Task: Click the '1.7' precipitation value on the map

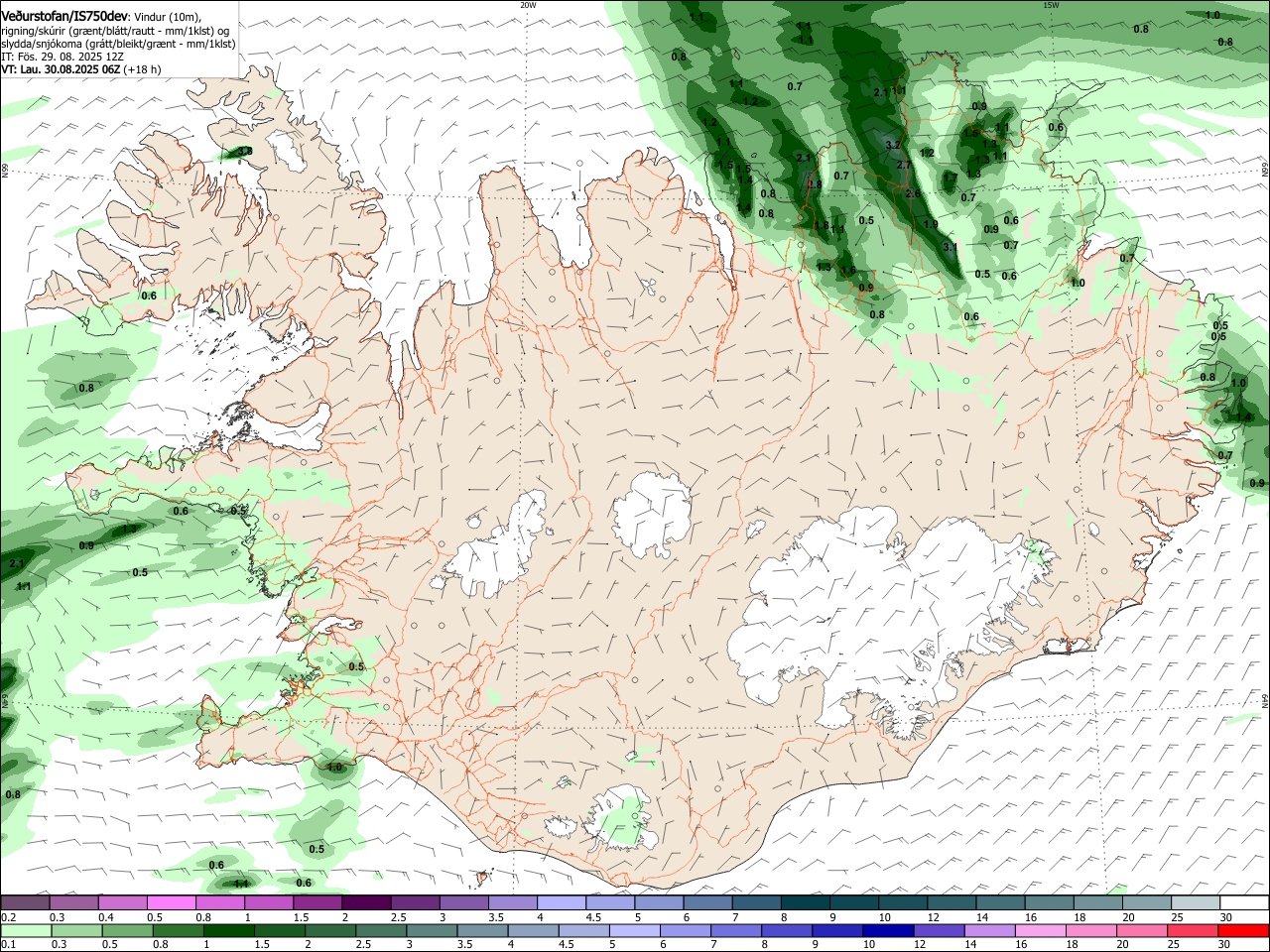Action: (950, 178)
